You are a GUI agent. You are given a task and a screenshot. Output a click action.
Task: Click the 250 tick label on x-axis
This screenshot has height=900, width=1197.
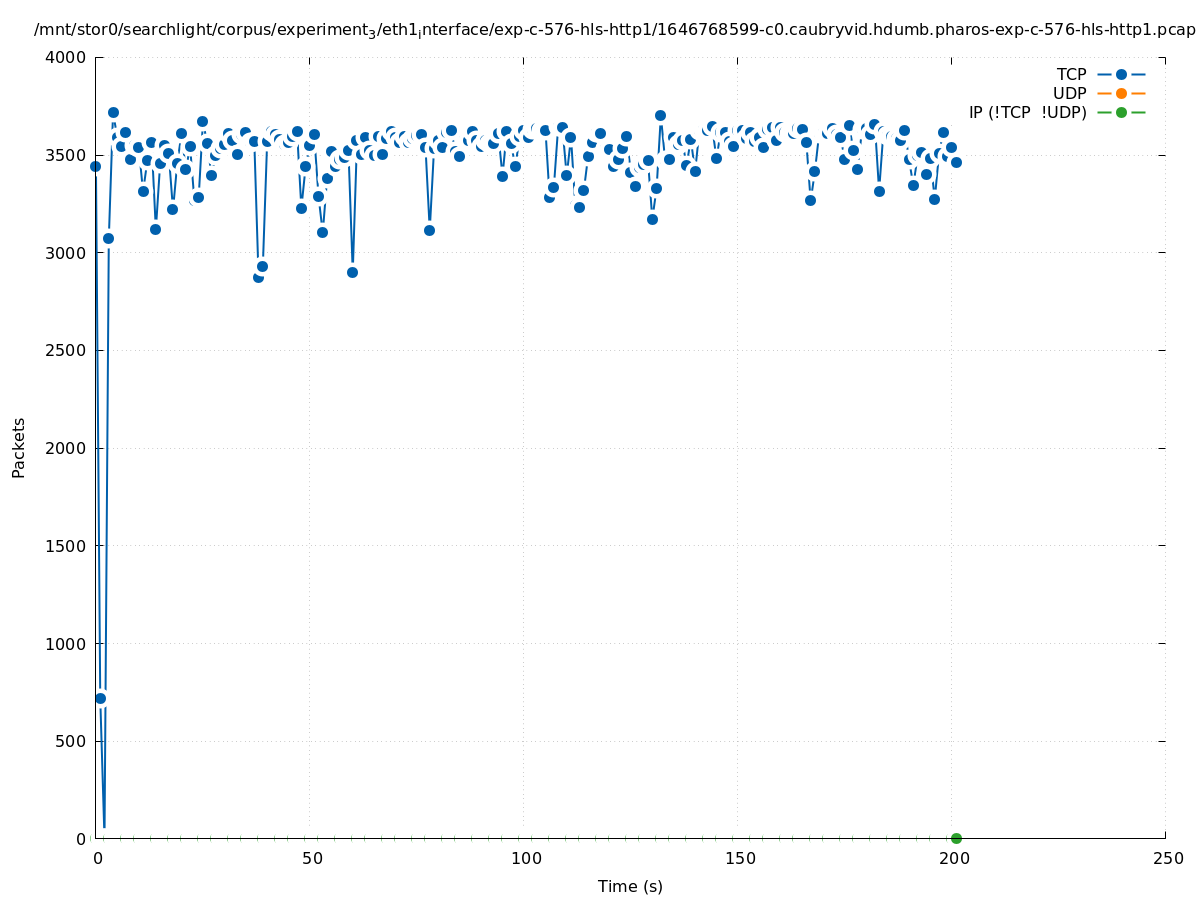pos(1167,859)
